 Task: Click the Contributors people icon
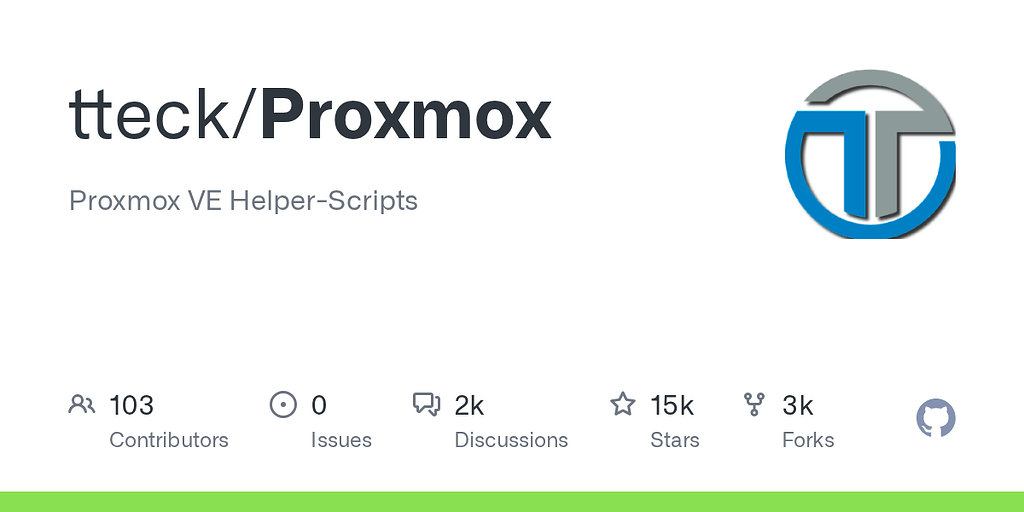coord(81,405)
